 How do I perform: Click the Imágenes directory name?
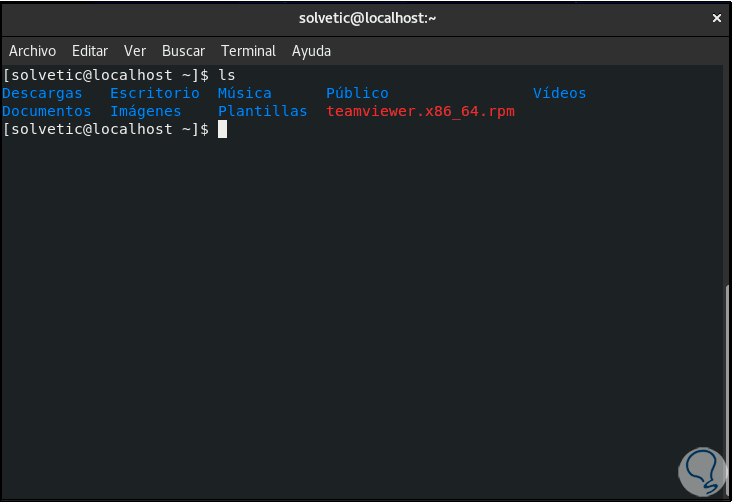(x=146, y=111)
